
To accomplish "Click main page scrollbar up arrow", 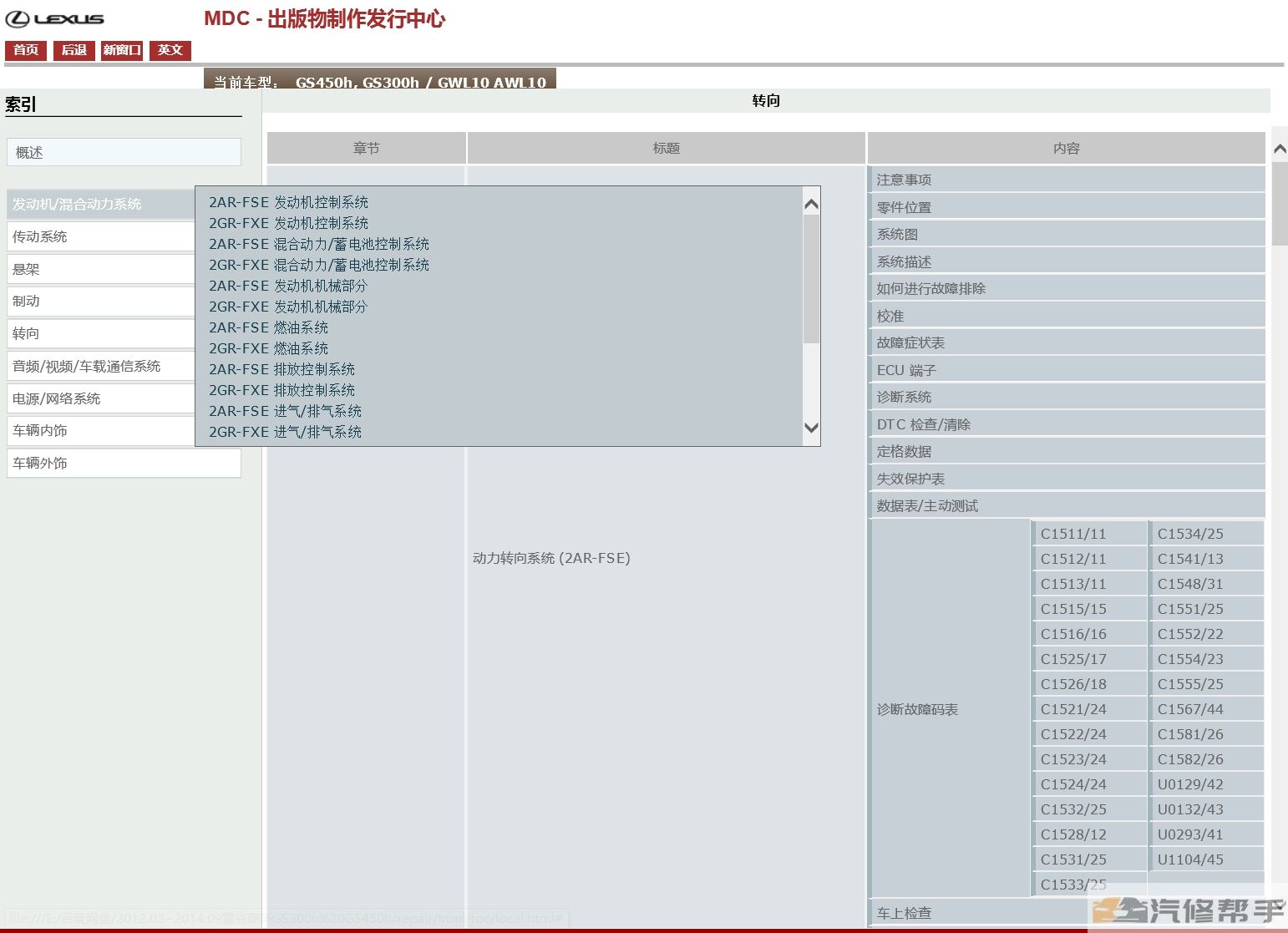I will click(x=1280, y=149).
